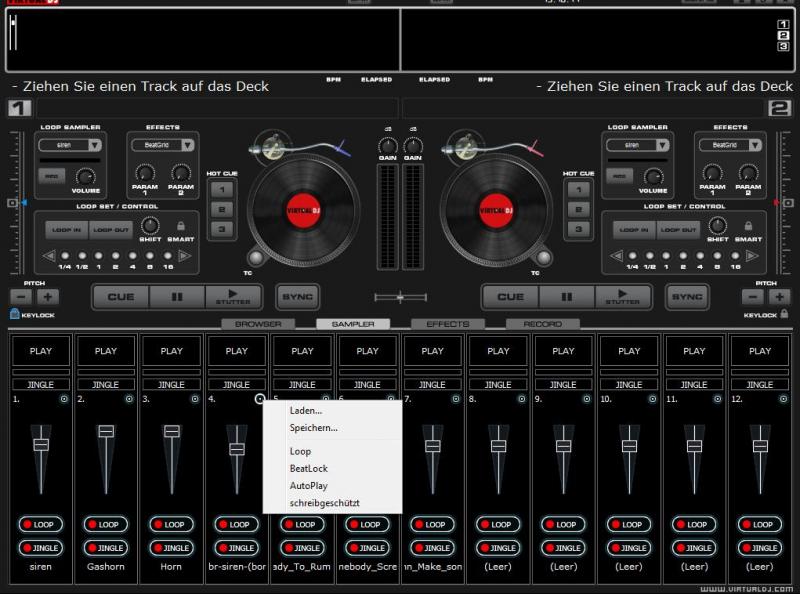
Task: Choose Speichern... from the context menu
Action: click(x=332, y=428)
